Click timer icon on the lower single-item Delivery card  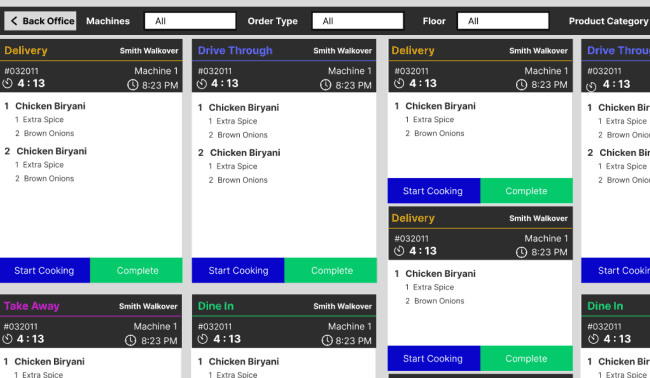399,251
